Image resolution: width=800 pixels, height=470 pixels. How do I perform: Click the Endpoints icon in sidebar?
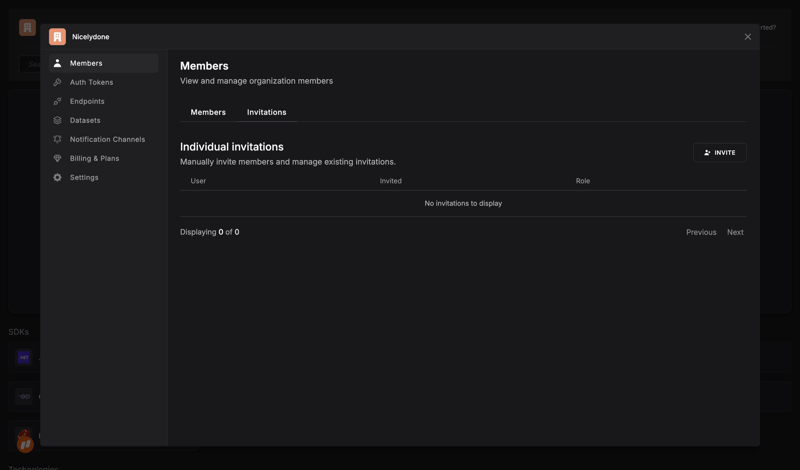click(x=57, y=101)
